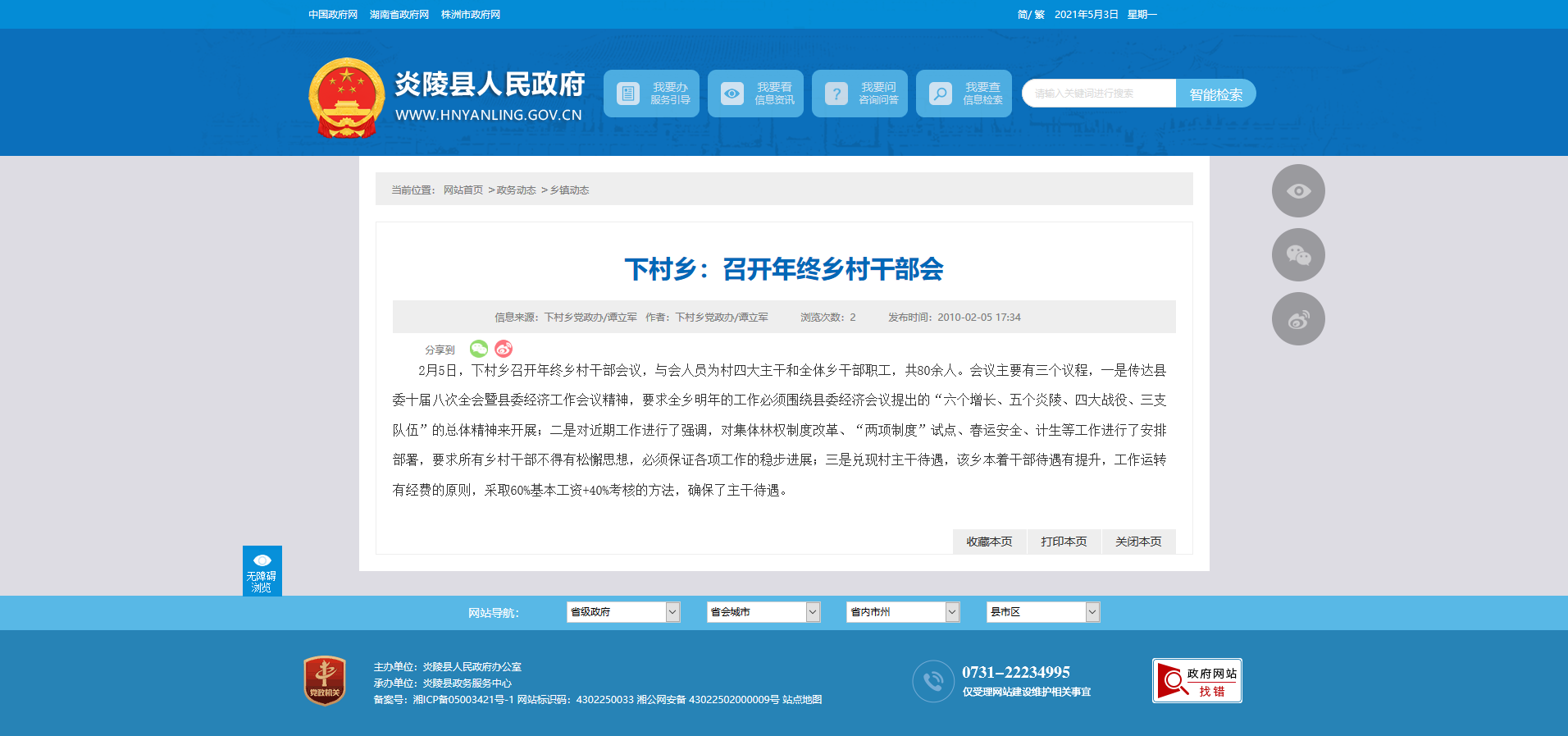Image resolution: width=1568 pixels, height=736 pixels.
Task: Click the keyword search input field
Action: 1099,94
